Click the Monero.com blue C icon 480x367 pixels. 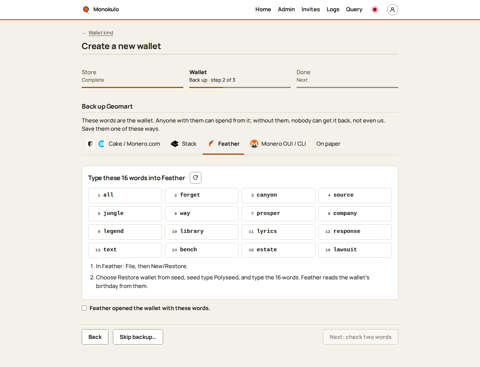pyautogui.click(x=101, y=144)
